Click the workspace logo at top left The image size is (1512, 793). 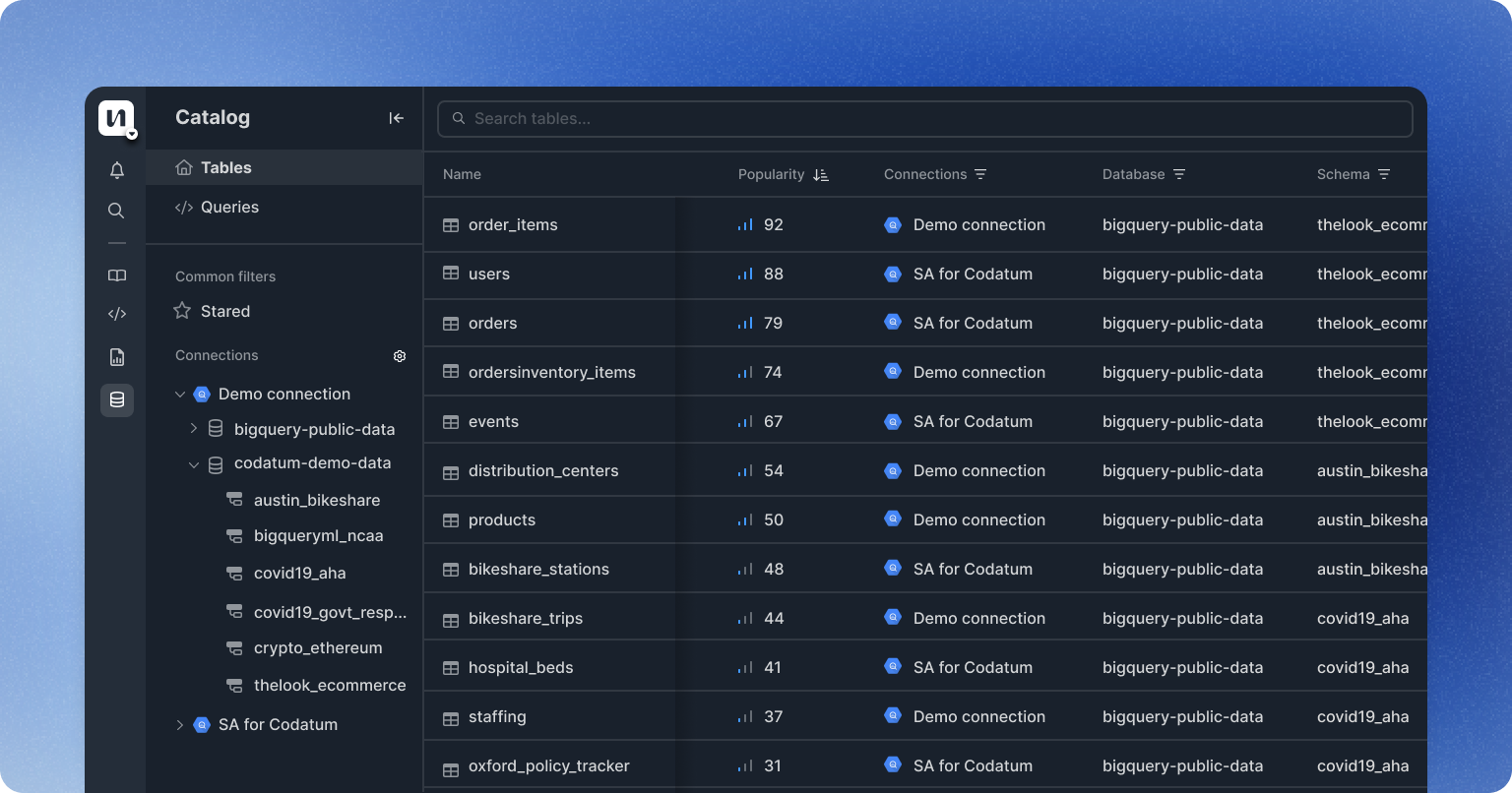coord(116,119)
